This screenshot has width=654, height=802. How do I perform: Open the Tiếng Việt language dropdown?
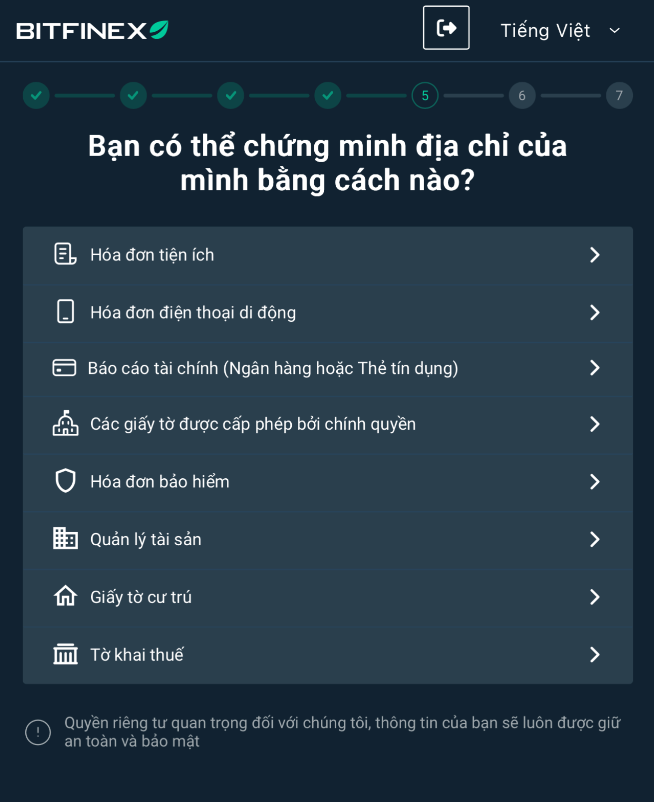[x=560, y=30]
